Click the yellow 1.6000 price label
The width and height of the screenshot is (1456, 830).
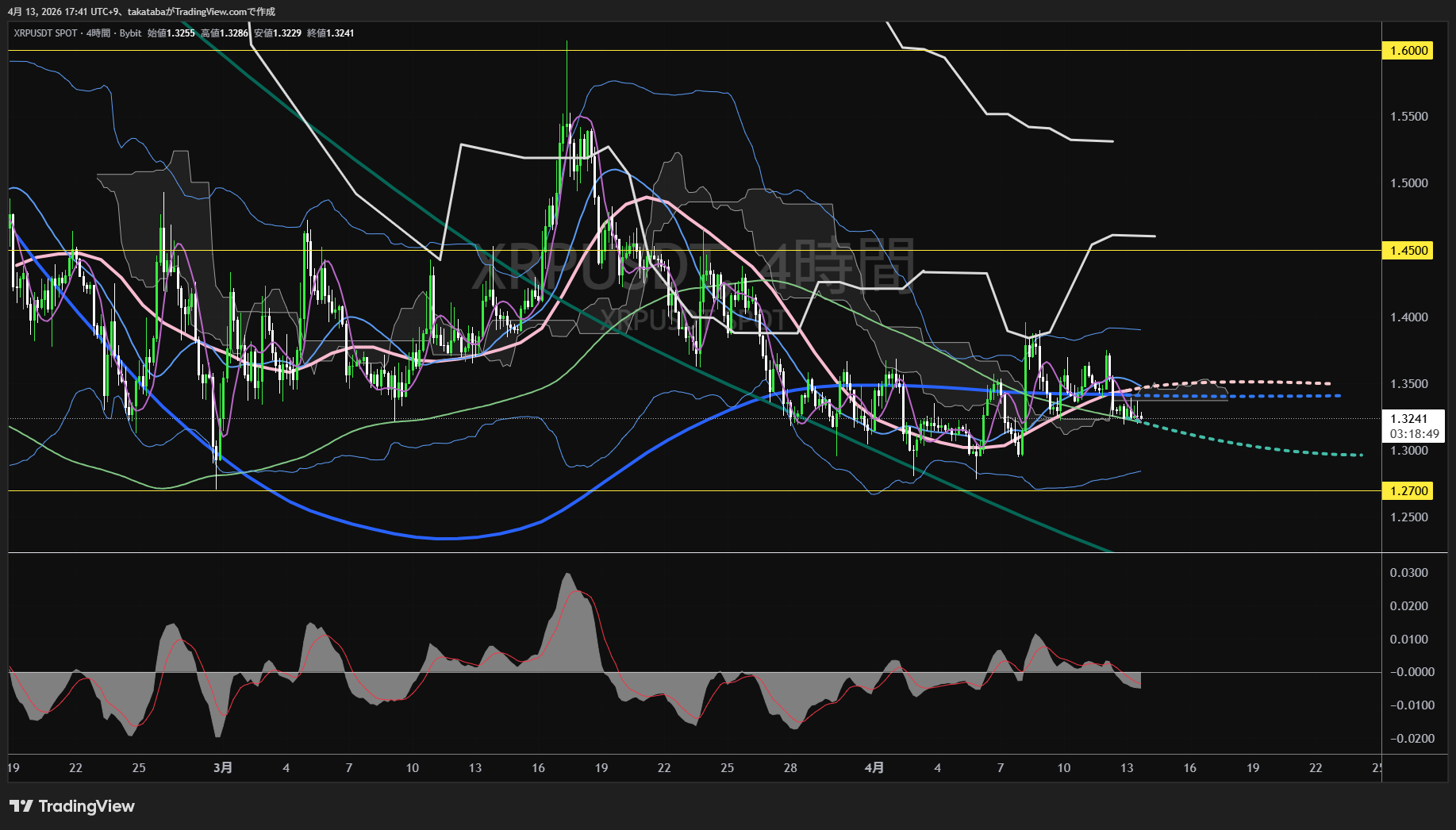(1408, 51)
